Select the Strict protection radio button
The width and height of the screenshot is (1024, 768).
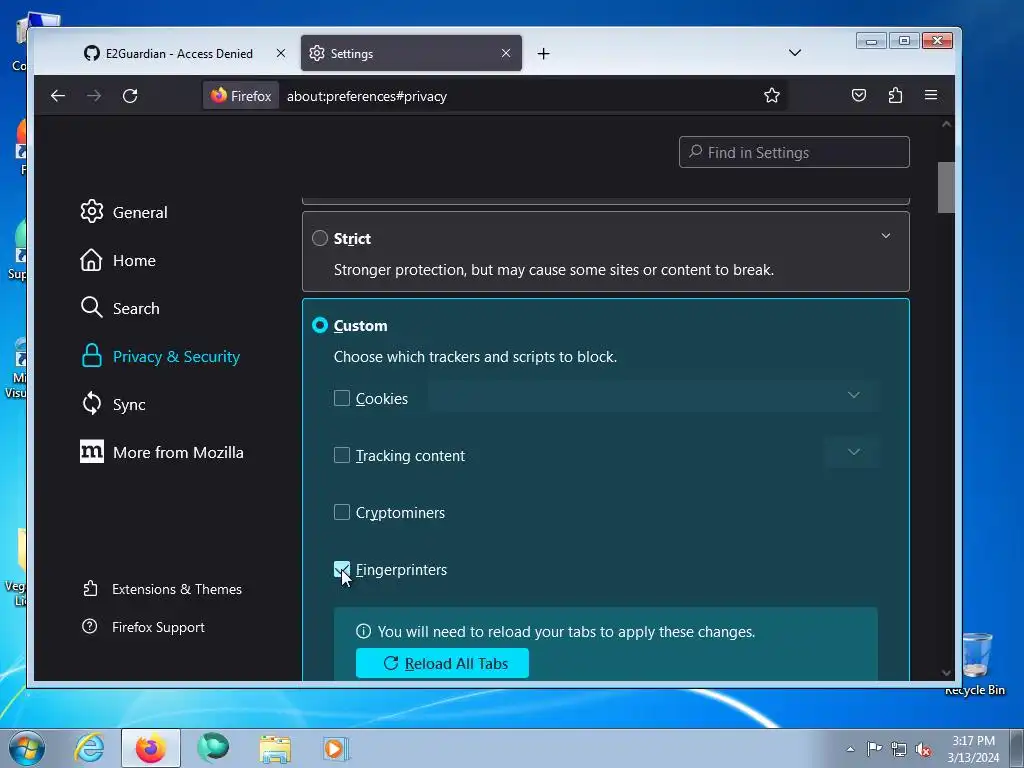[x=320, y=238]
